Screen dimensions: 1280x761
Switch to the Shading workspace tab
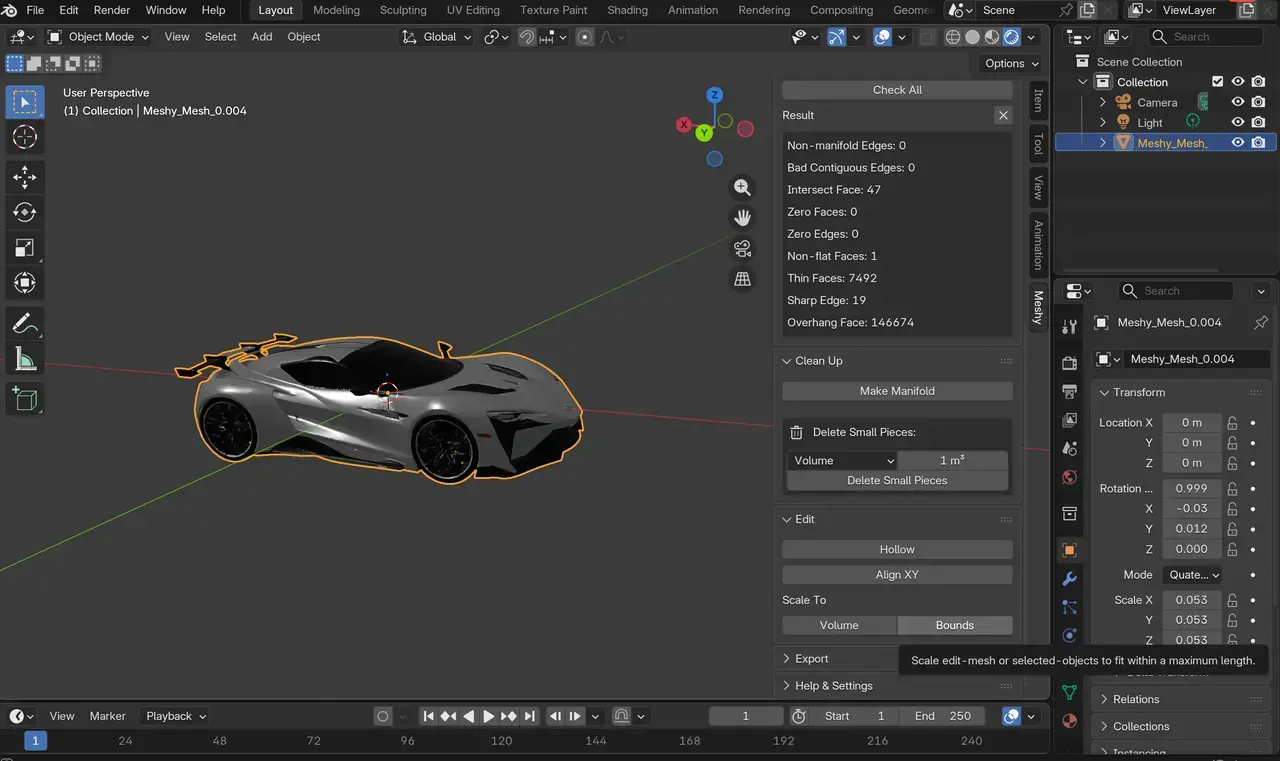(x=627, y=10)
